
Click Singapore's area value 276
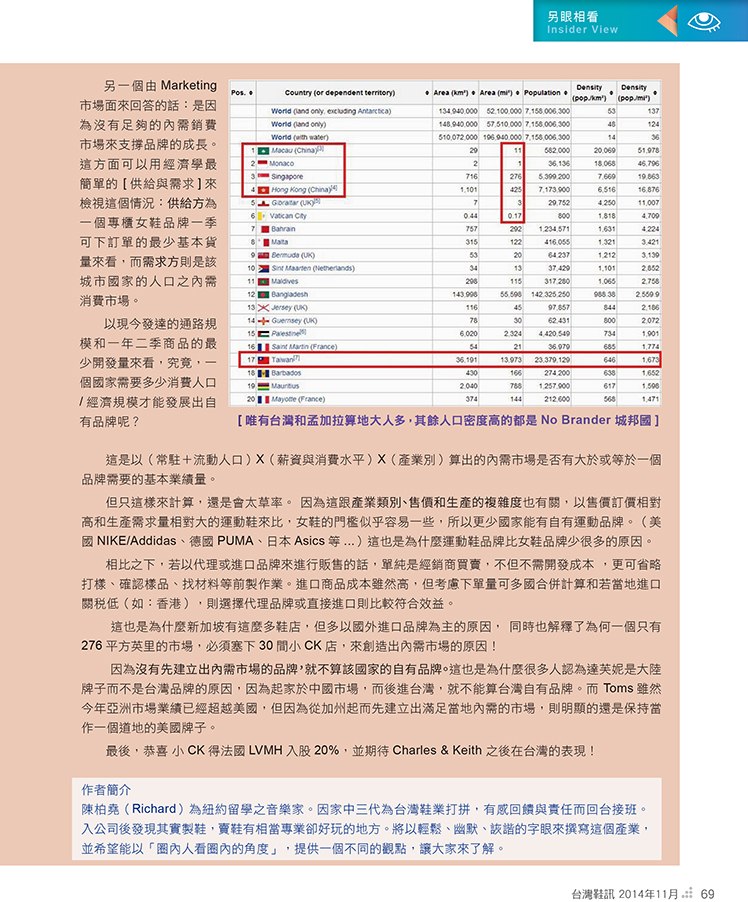[x=516, y=177]
